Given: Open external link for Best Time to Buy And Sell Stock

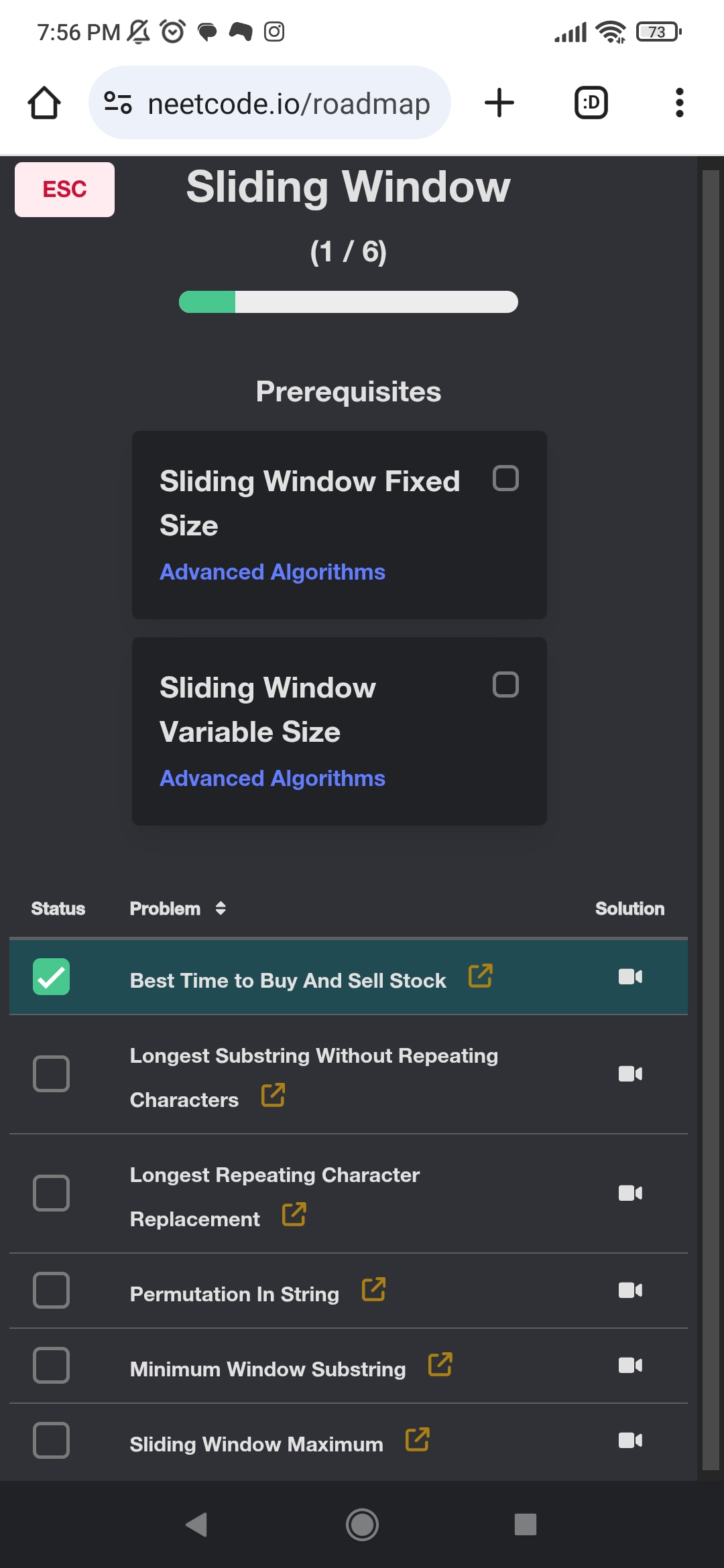Looking at the screenshot, I should point(481,976).
